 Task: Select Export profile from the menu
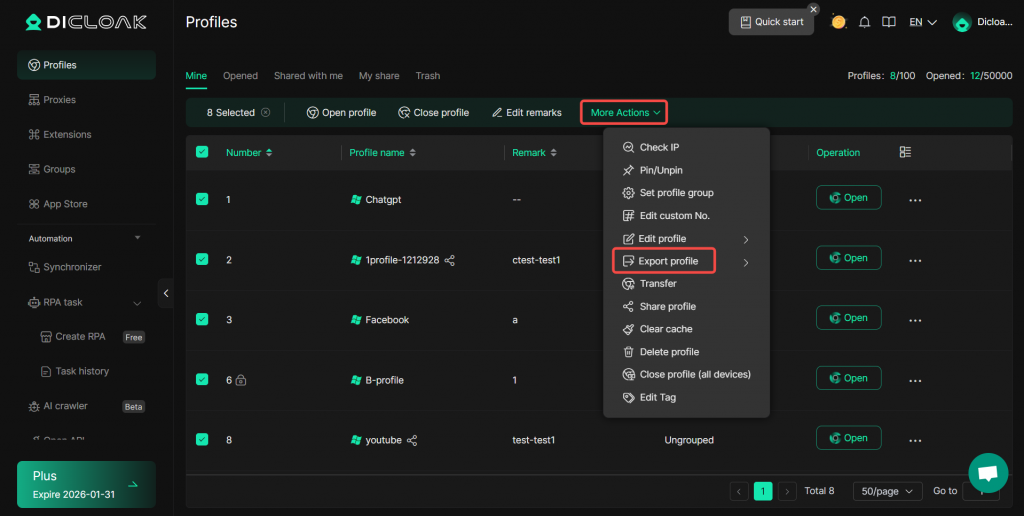click(x=668, y=261)
